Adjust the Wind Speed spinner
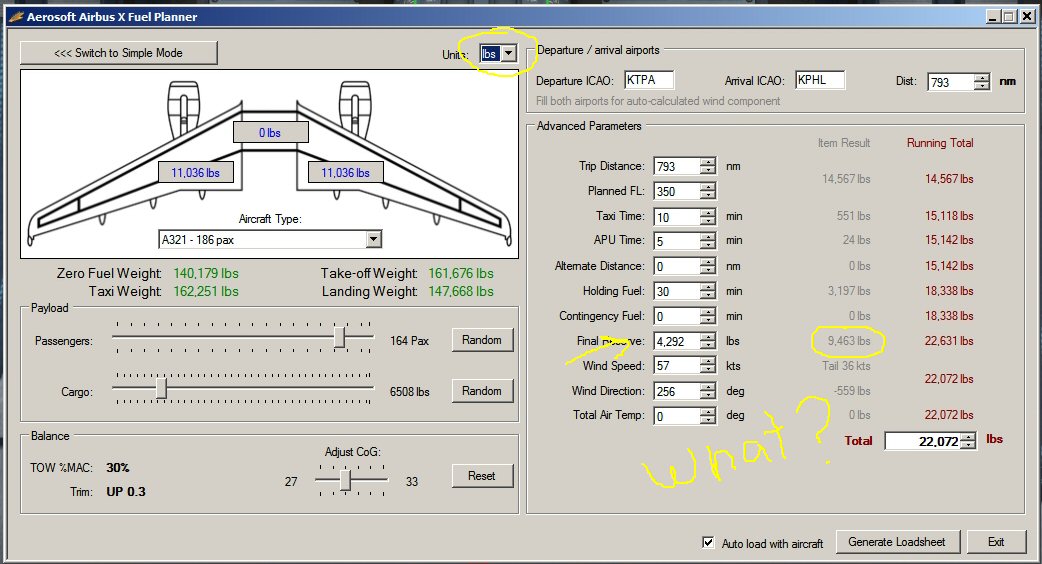This screenshot has height=564, width=1042. pos(708,365)
